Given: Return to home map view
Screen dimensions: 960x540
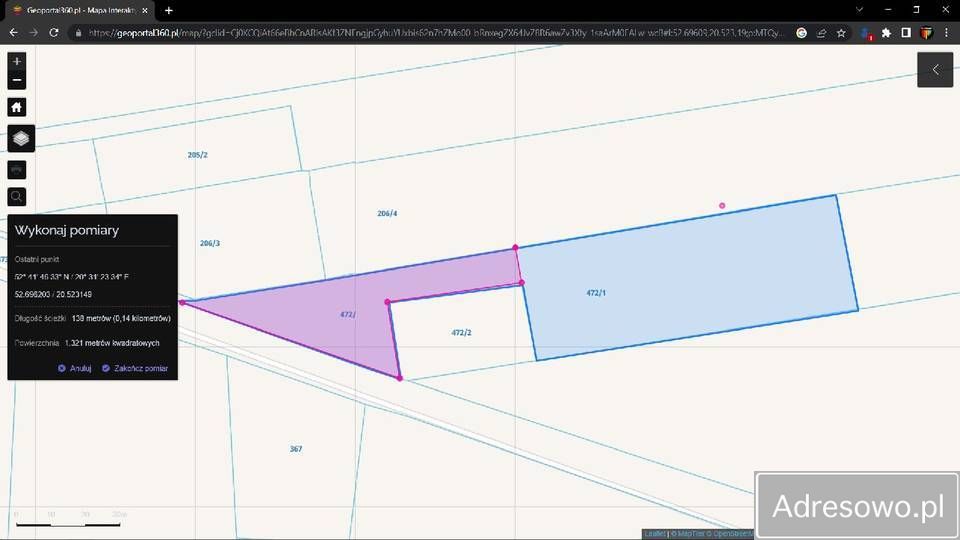Looking at the screenshot, I should point(17,107).
